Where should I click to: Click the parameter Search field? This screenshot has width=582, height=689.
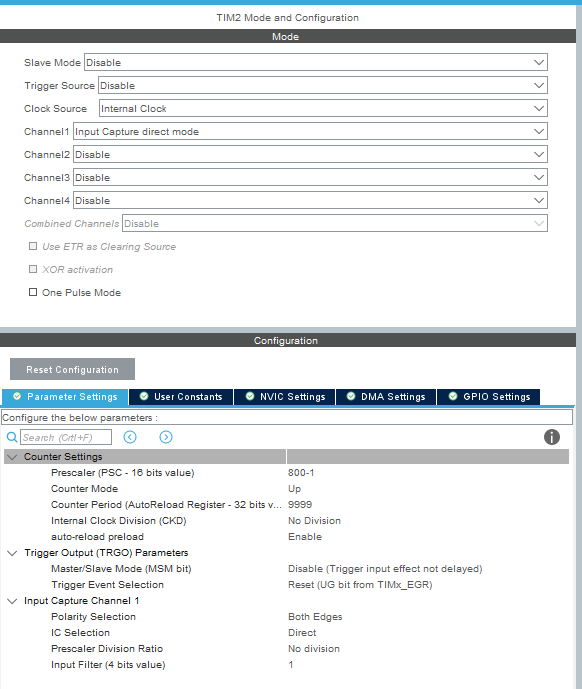[66, 437]
